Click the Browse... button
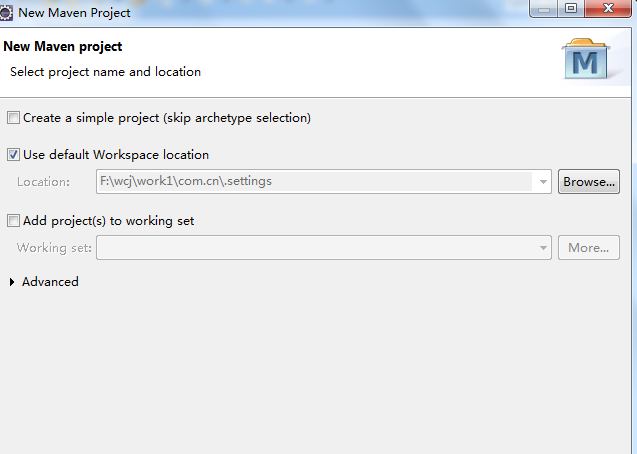 pos(589,182)
